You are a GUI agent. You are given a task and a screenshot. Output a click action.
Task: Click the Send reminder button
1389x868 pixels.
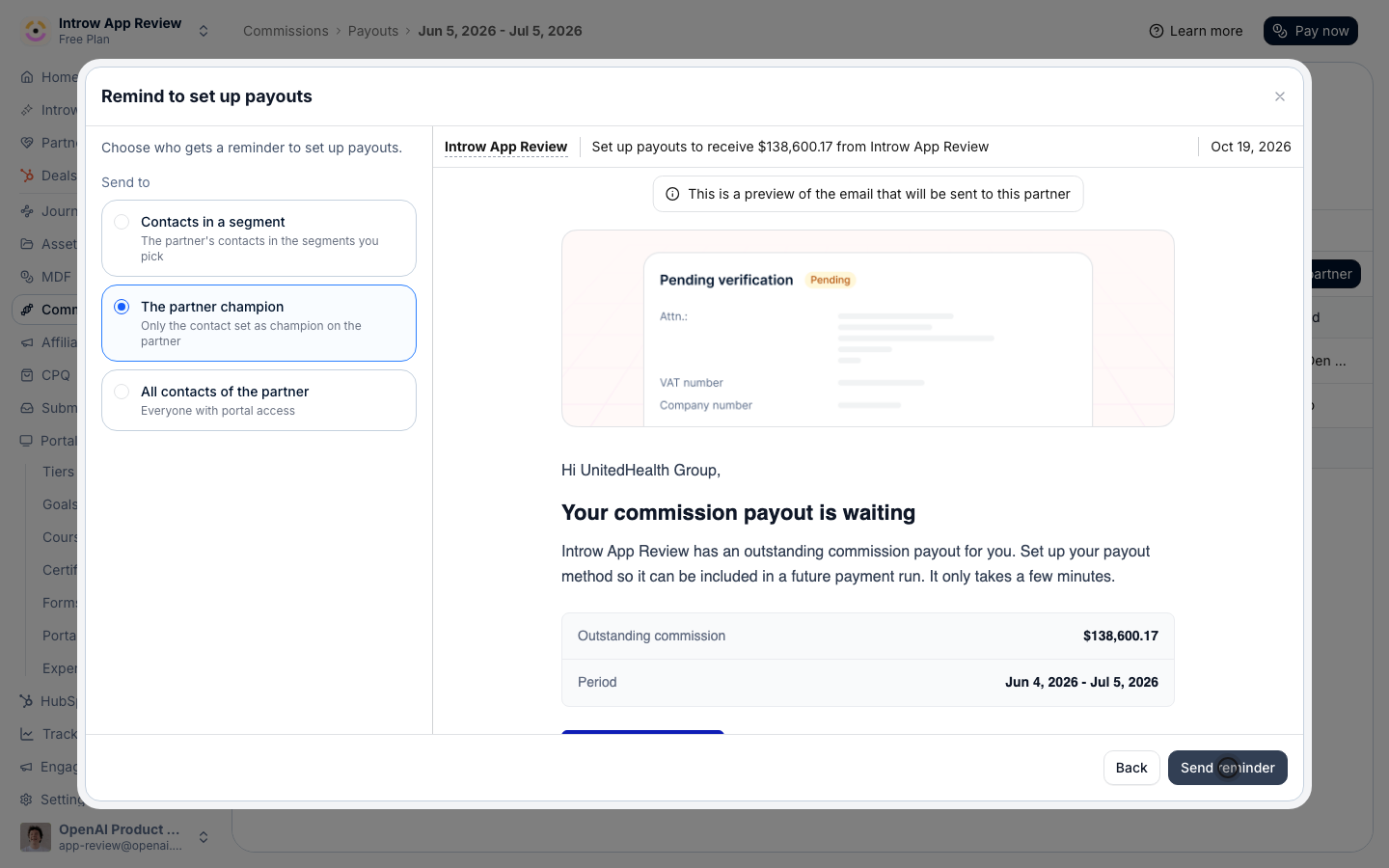[x=1227, y=768]
